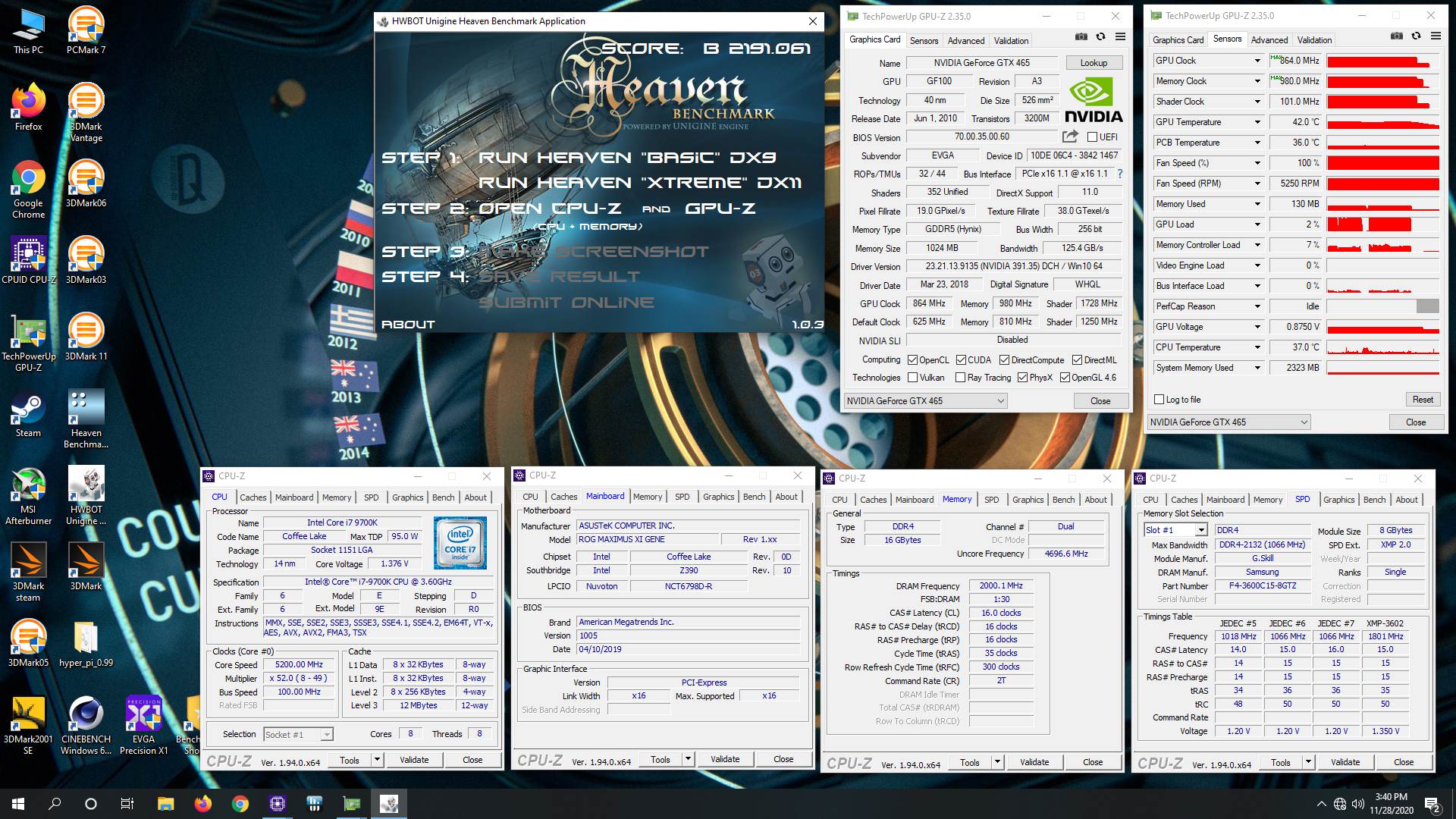Toggle the CUDA checkbox
The height and width of the screenshot is (819, 1456).
(x=961, y=360)
